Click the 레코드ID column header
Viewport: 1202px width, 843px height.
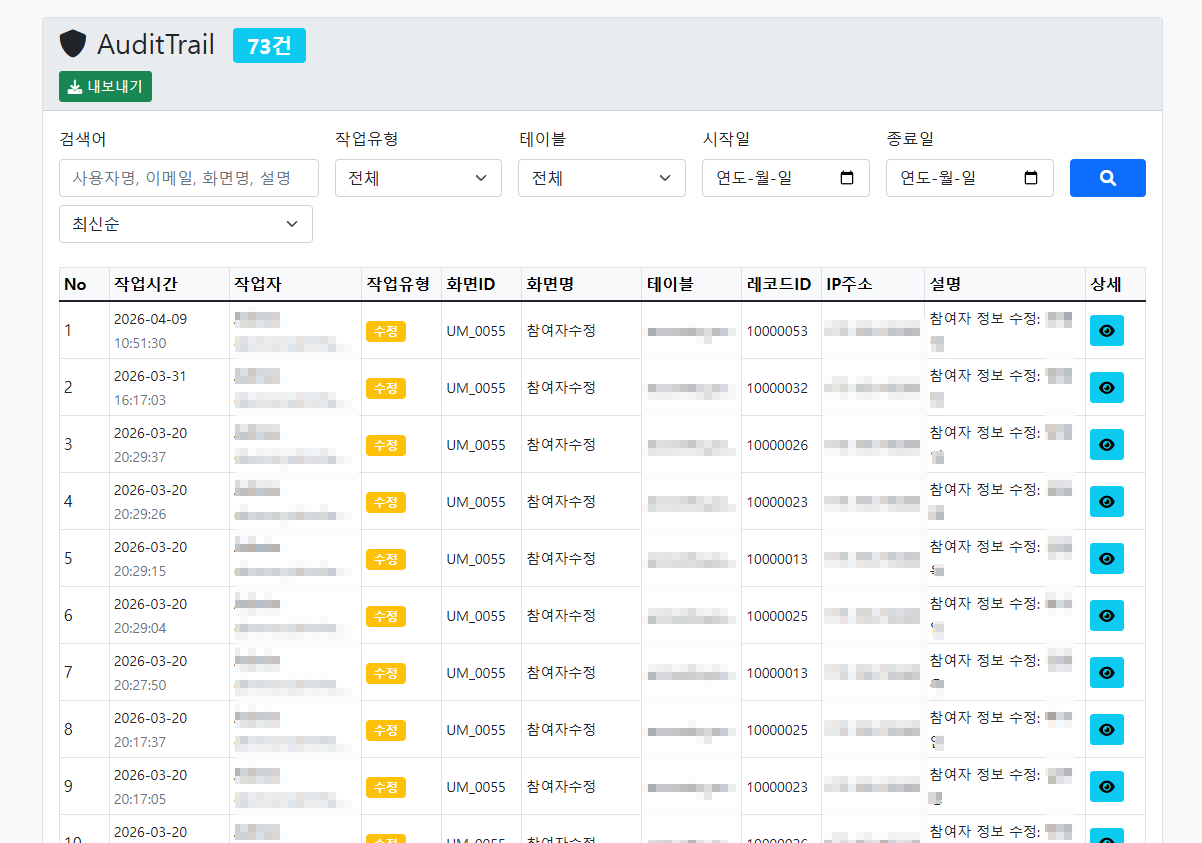click(x=777, y=284)
